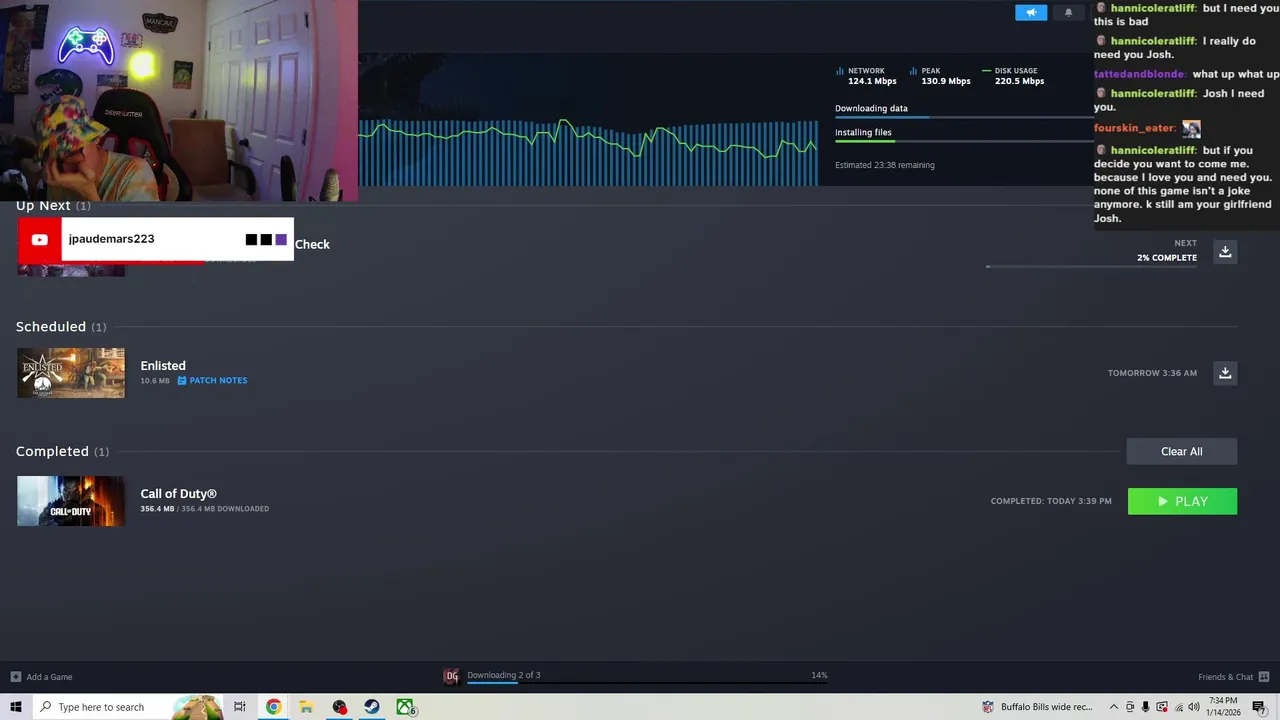Download the Enlisted update now
1280x720 pixels.
(x=1225, y=373)
